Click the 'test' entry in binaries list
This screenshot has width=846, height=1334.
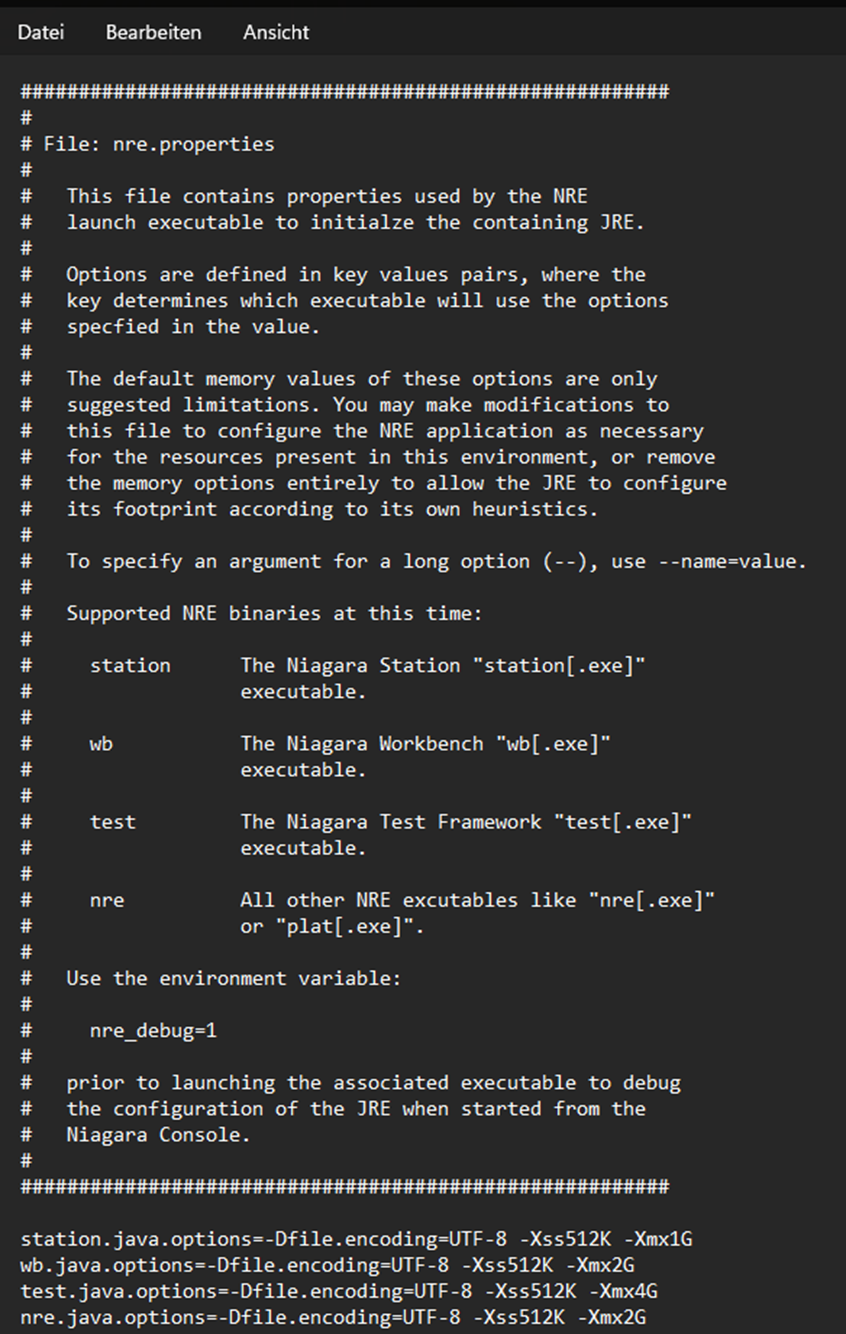(113, 821)
